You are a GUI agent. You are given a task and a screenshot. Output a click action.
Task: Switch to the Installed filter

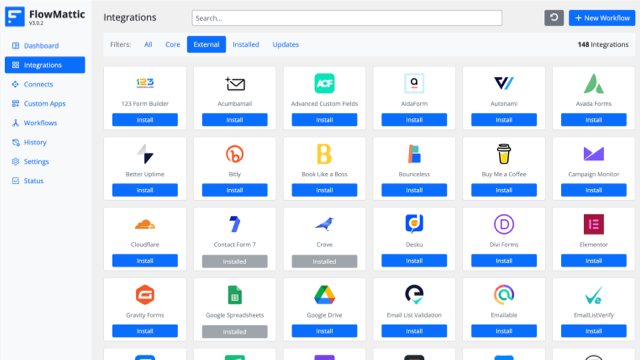tap(246, 44)
